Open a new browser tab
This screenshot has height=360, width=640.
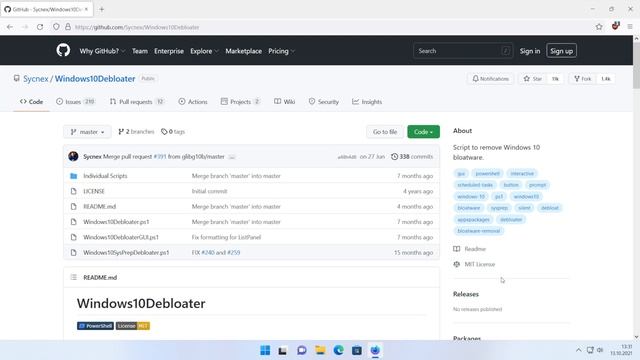pyautogui.click(x=102, y=9)
